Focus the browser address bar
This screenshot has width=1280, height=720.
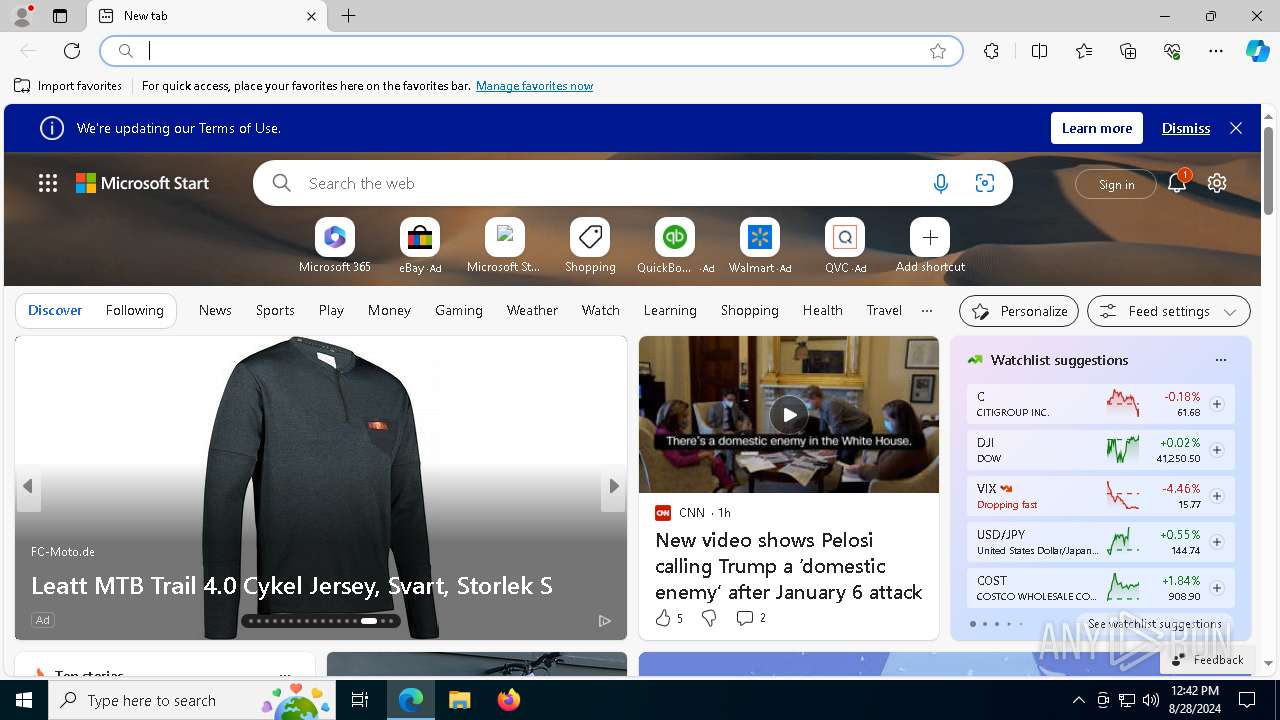pos(530,51)
